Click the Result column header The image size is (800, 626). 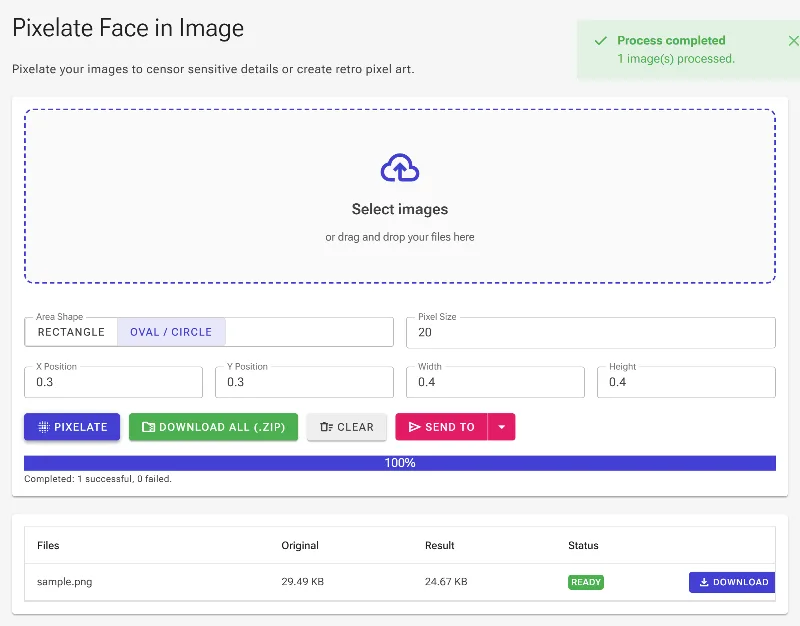click(439, 545)
